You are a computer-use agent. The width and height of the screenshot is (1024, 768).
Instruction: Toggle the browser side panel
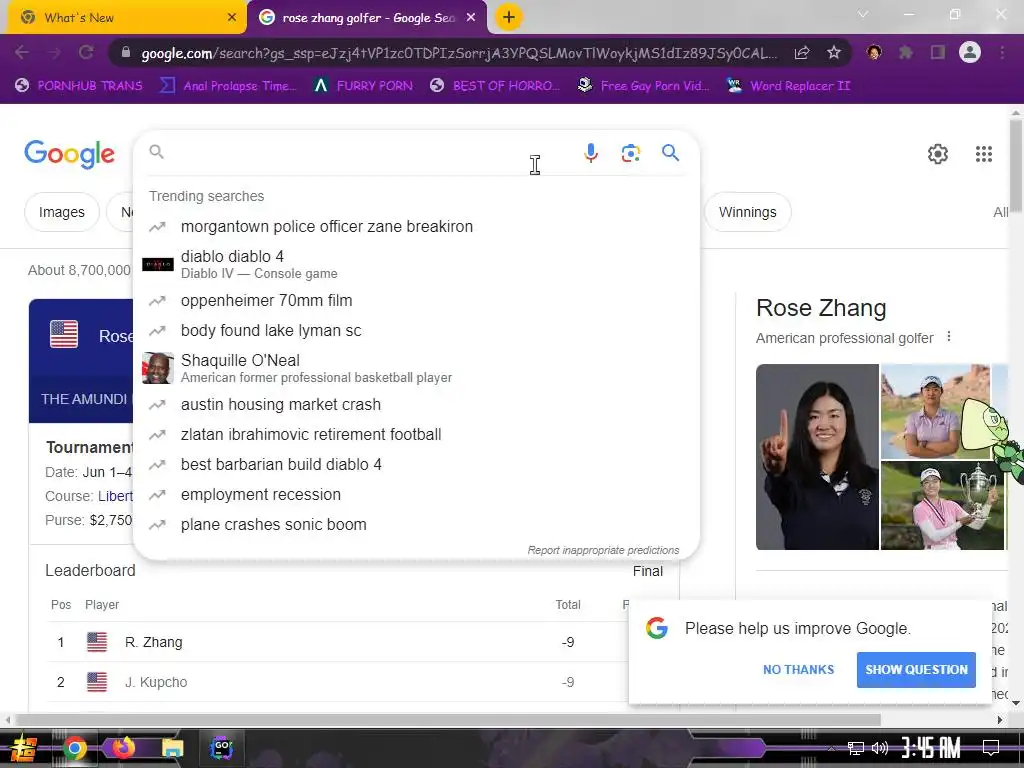pos(938,53)
